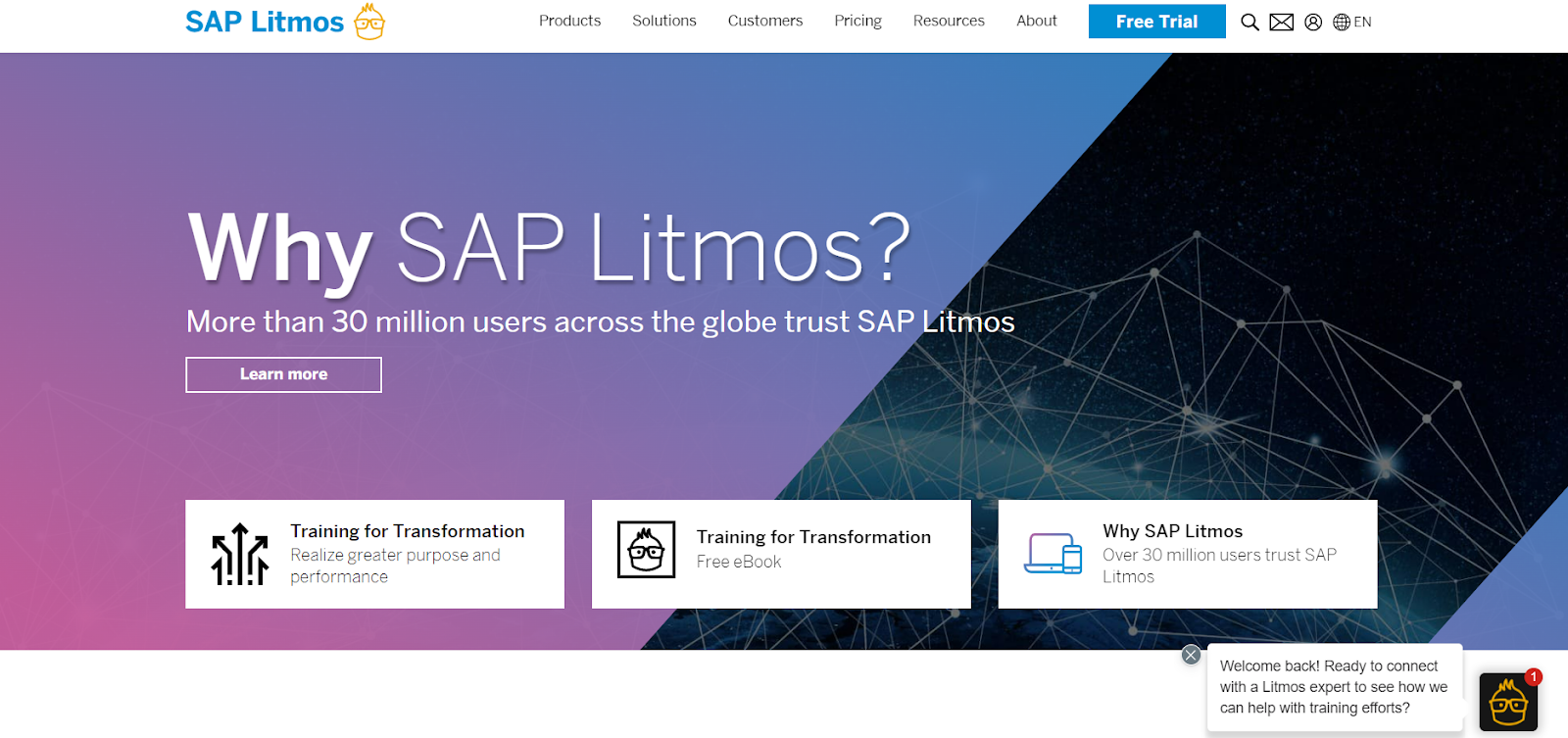Image resolution: width=1568 pixels, height=738 pixels.
Task: Open the About menu
Action: [x=1036, y=21]
